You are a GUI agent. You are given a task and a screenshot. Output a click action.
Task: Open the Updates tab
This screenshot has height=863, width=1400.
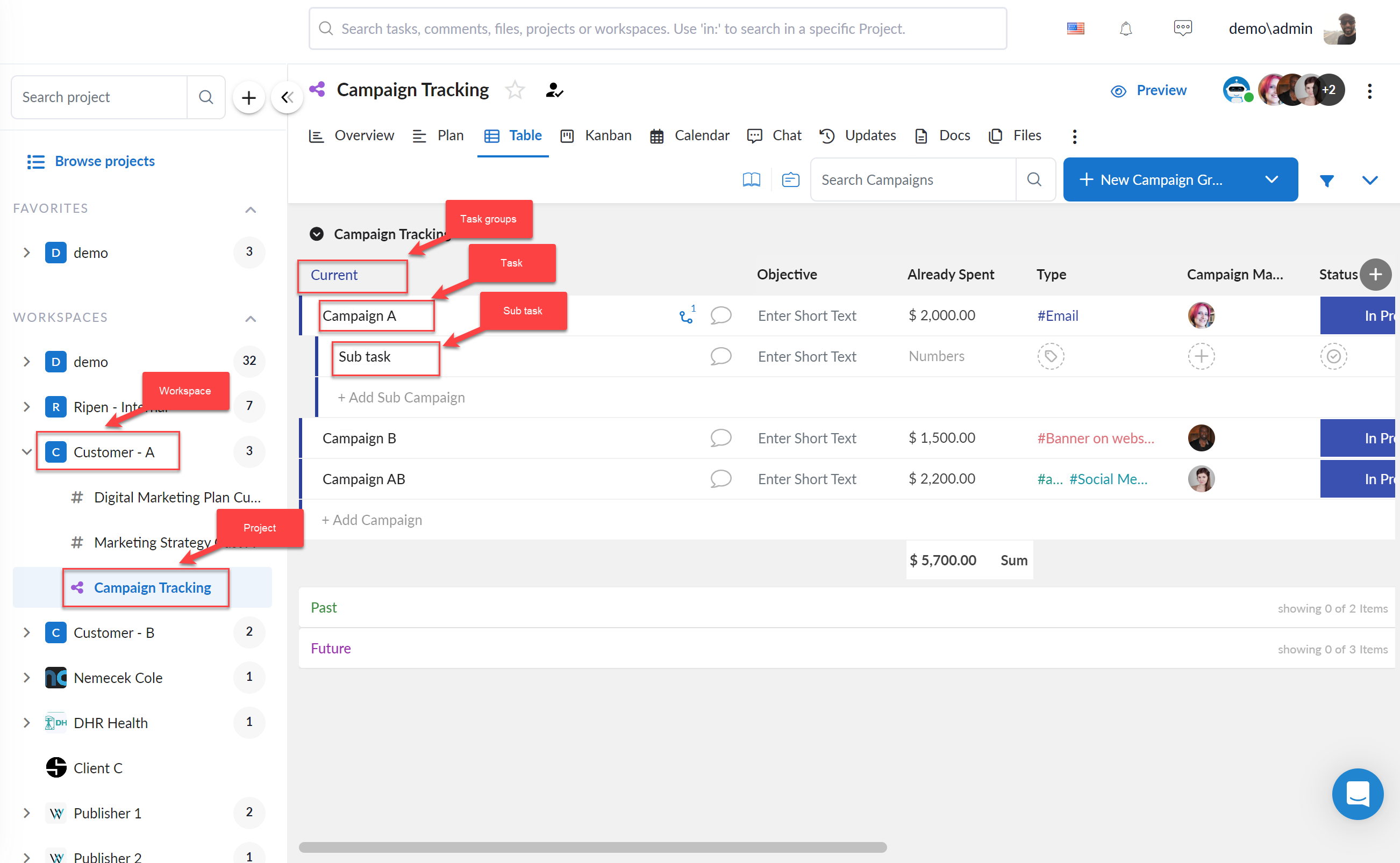(858, 136)
